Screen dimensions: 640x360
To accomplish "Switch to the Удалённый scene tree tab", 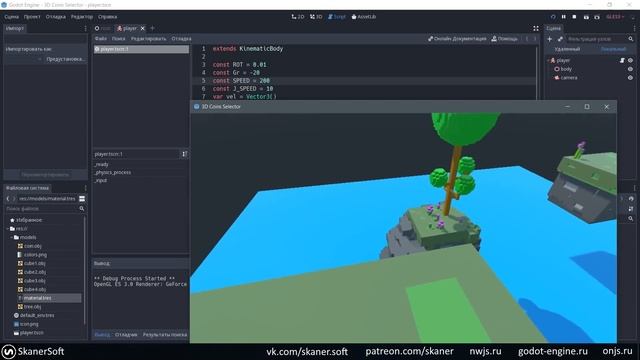I will pyautogui.click(x=567, y=49).
